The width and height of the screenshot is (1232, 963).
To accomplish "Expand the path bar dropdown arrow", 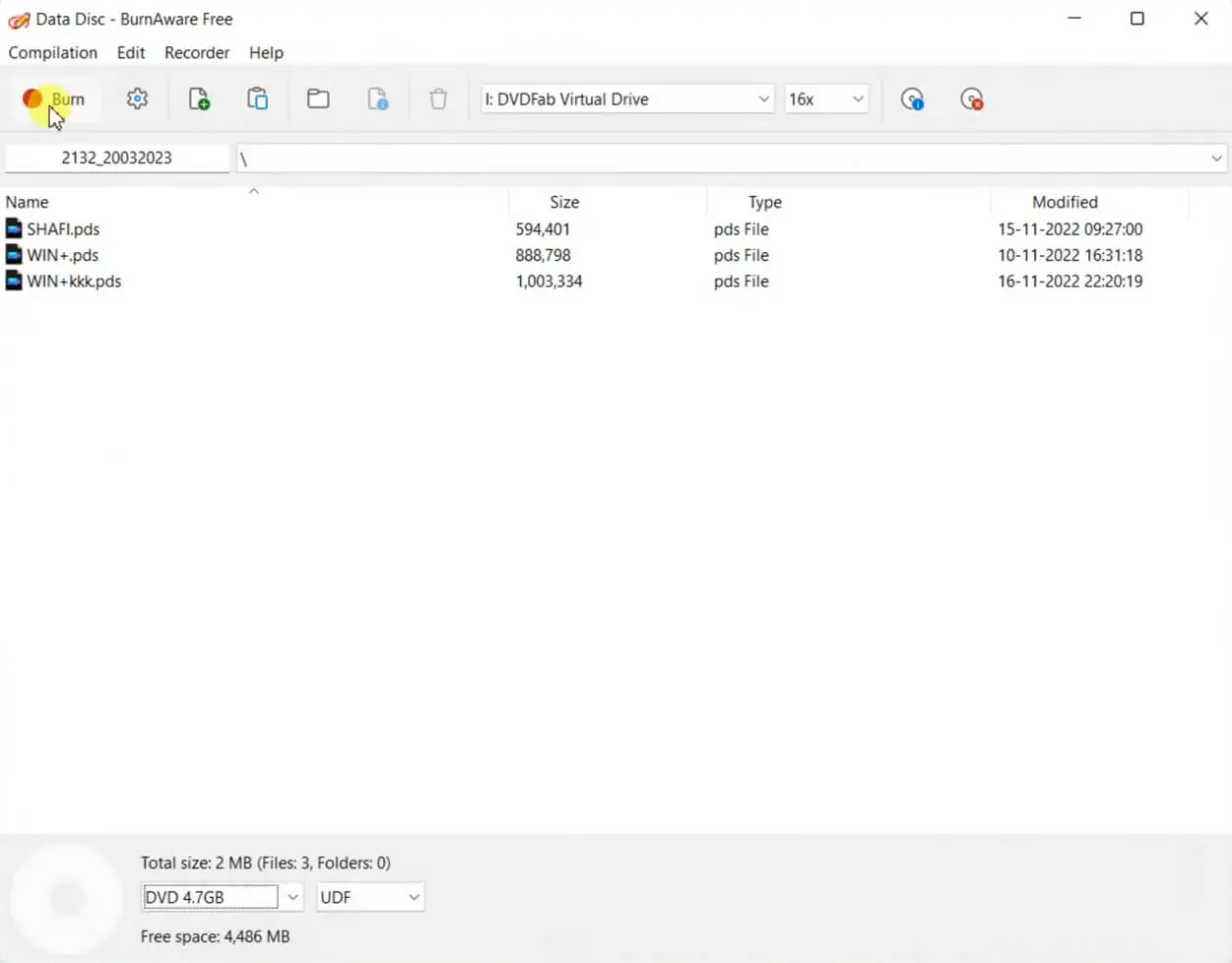I will pos(1216,159).
